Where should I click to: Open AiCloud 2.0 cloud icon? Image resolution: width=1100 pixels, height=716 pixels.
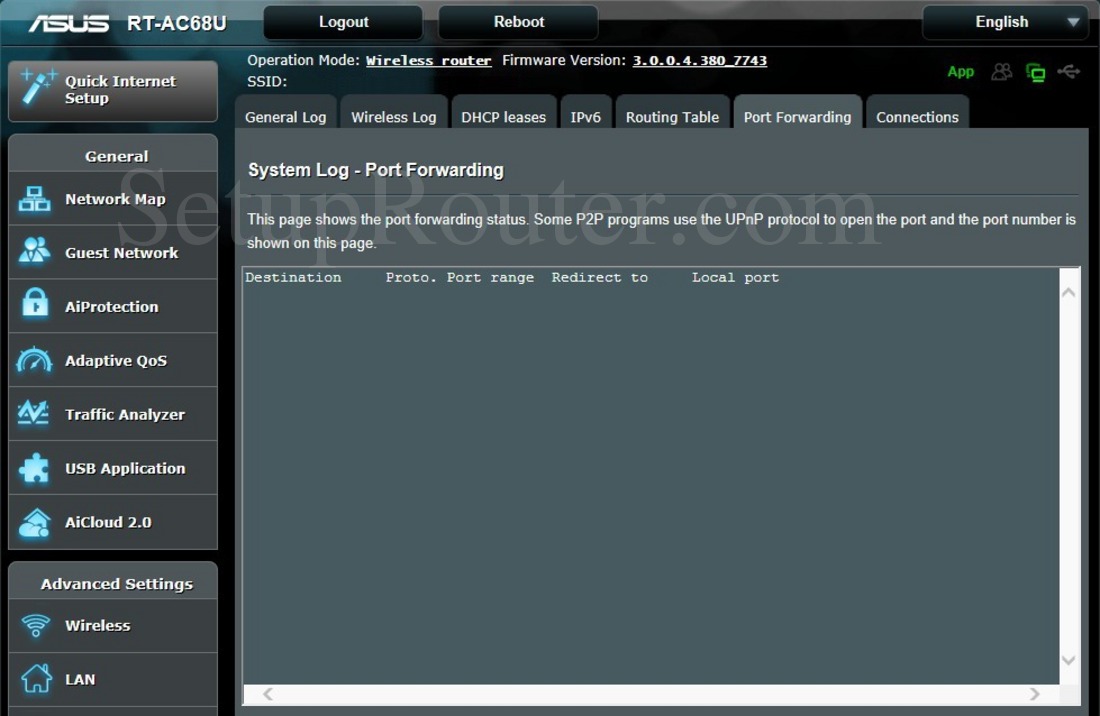coord(34,522)
